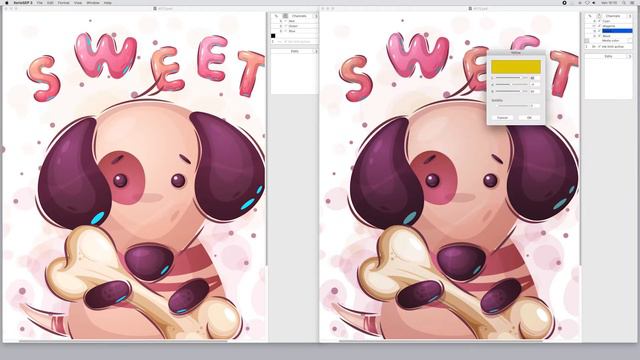
Task: Toggle Blue channel checkbox in left window
Action: click(x=285, y=31)
